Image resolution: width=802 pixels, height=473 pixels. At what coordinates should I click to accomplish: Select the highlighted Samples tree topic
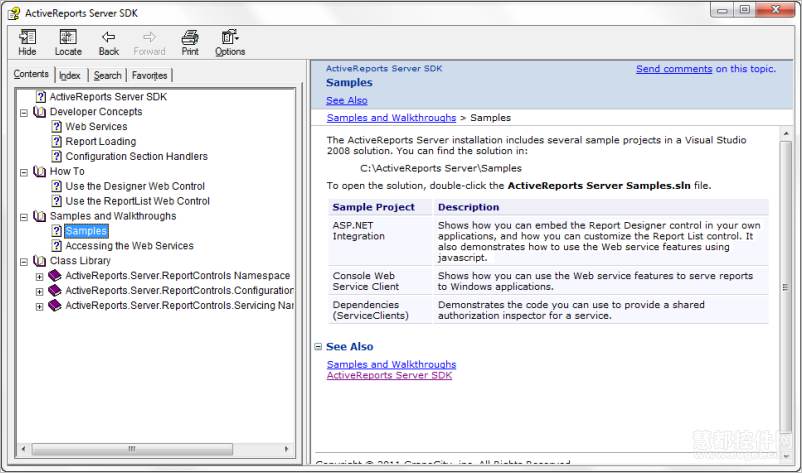point(86,231)
